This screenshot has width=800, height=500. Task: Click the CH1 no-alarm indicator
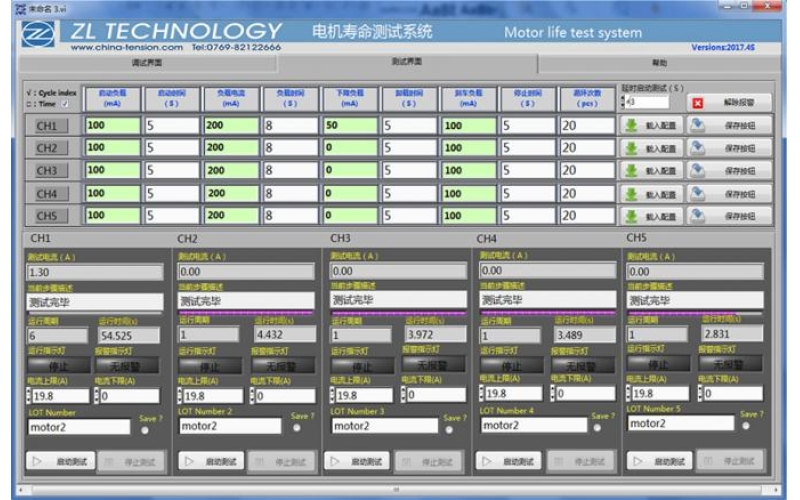click(x=127, y=365)
